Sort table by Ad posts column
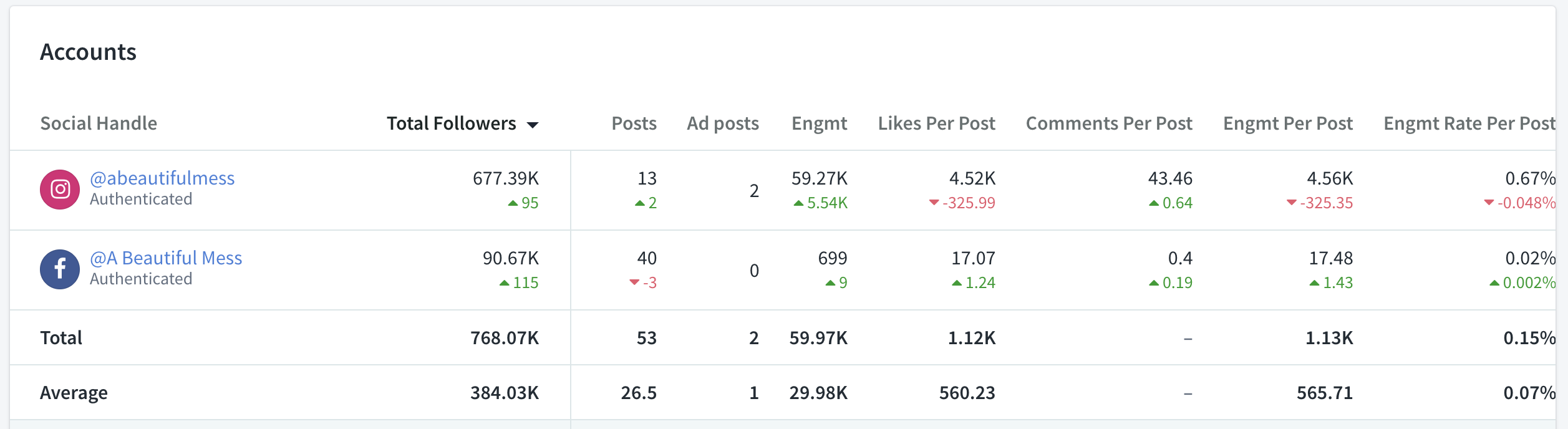The width and height of the screenshot is (1568, 429). (x=723, y=123)
